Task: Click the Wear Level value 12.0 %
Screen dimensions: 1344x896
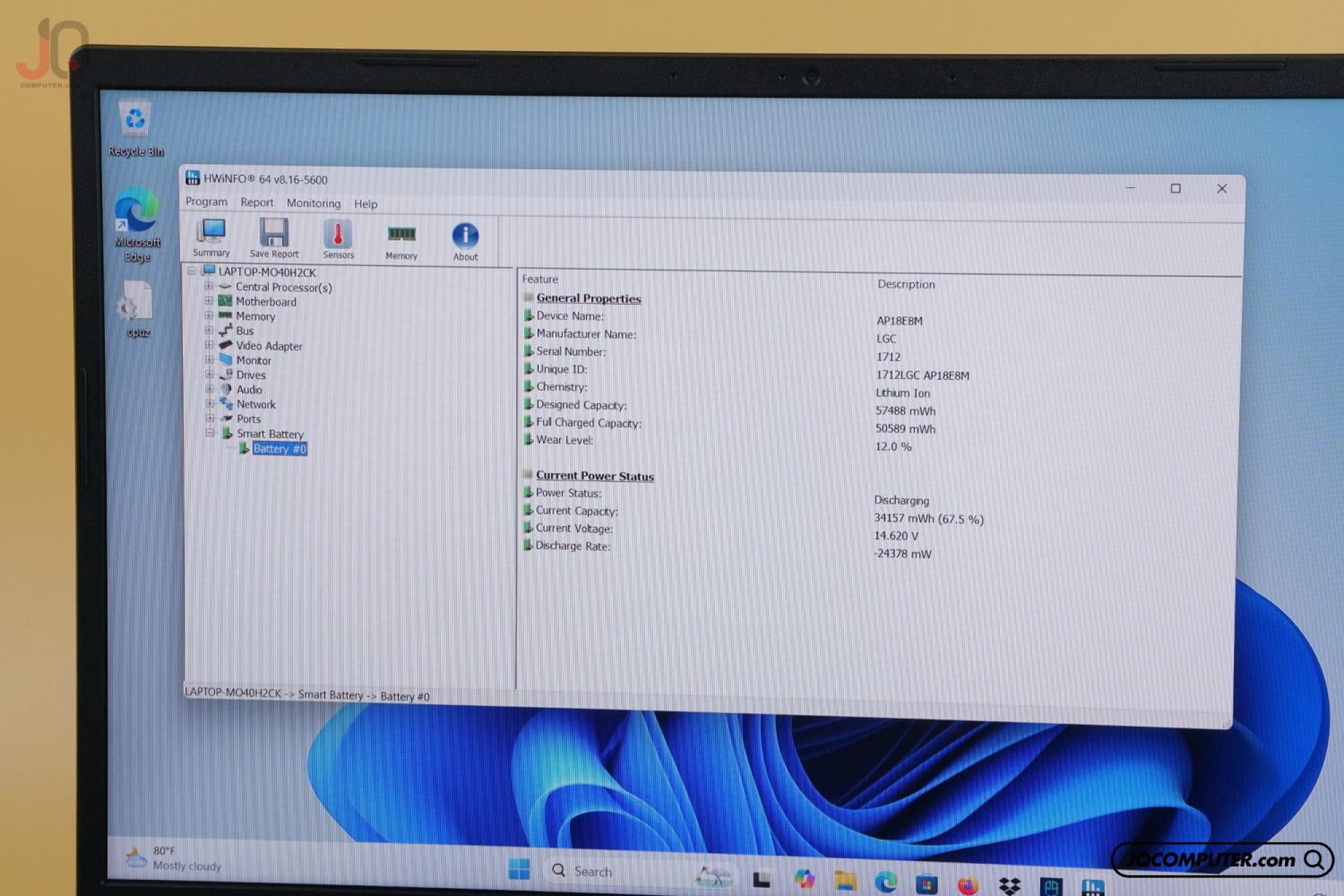Action: tap(893, 446)
